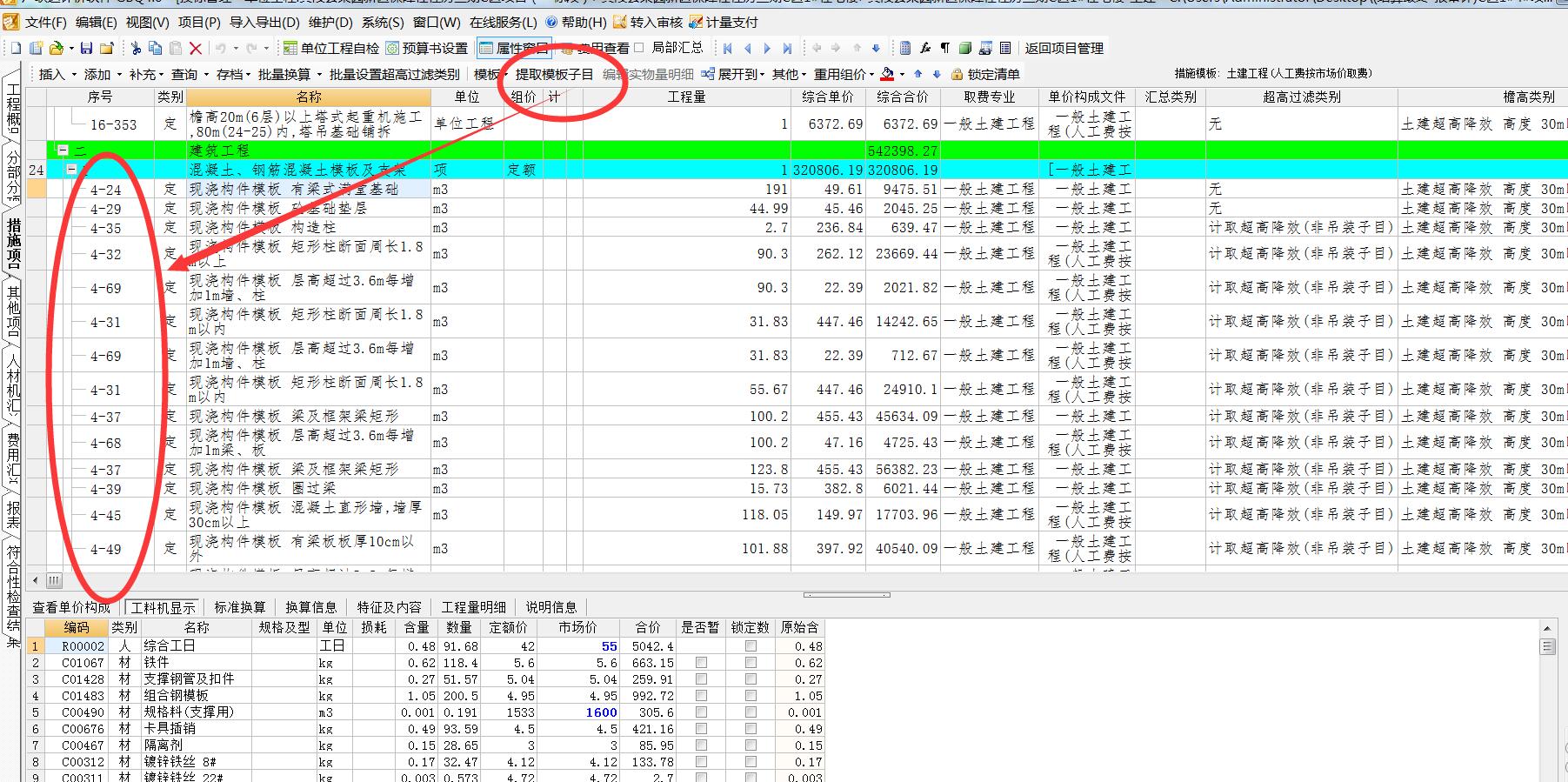
Task: Move row up with blue up arrow
Action: coord(917,74)
